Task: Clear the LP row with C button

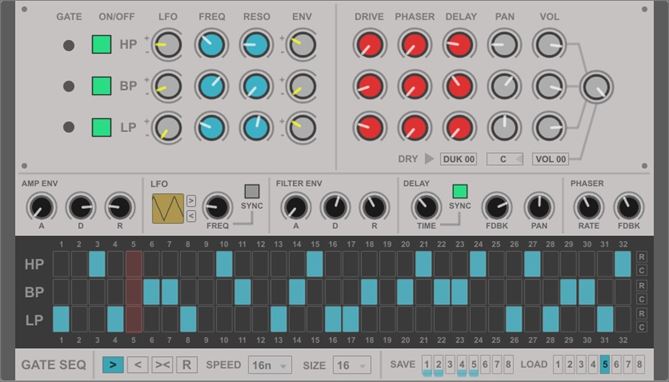Action: (641, 327)
